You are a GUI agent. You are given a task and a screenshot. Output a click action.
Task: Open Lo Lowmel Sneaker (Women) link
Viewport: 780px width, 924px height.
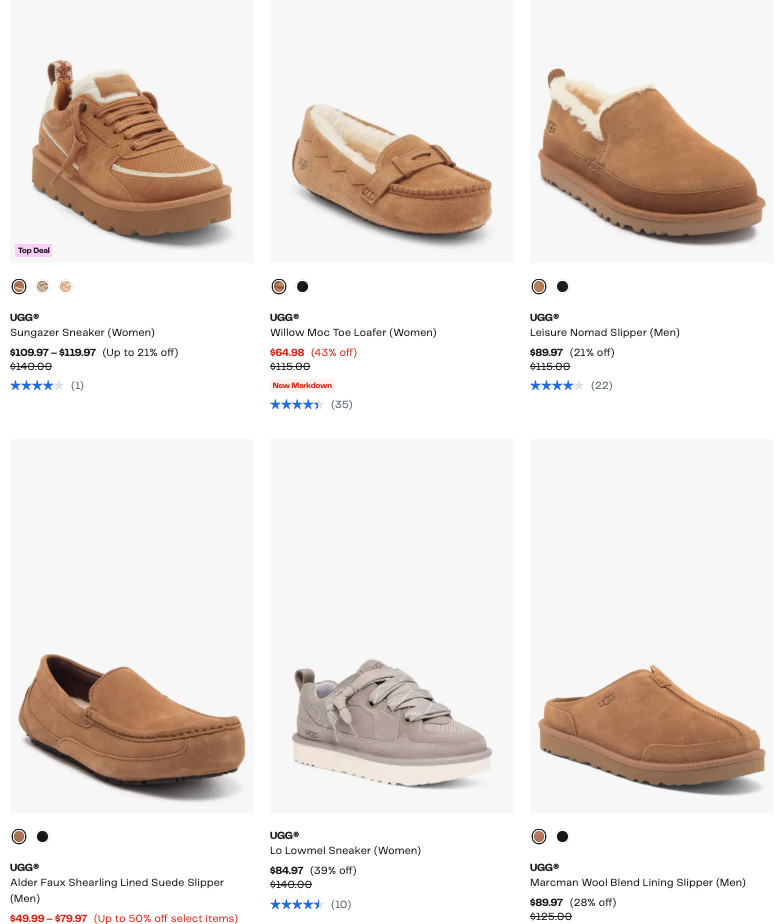coord(345,851)
